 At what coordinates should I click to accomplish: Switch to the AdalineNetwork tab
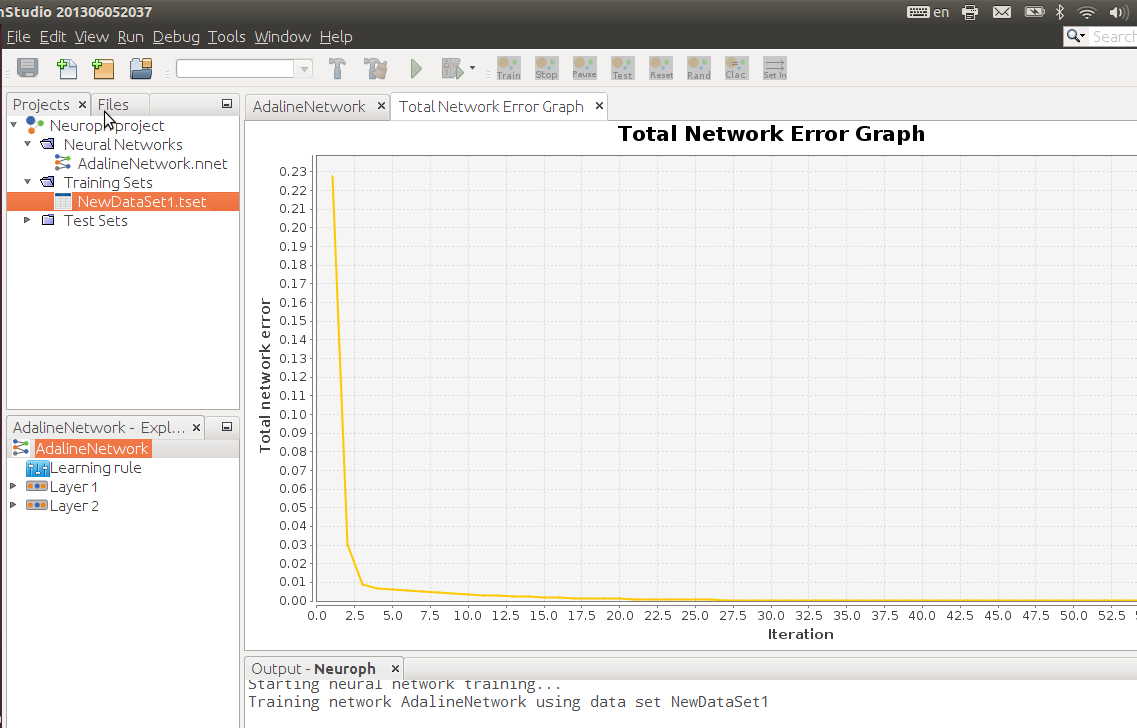click(x=308, y=106)
